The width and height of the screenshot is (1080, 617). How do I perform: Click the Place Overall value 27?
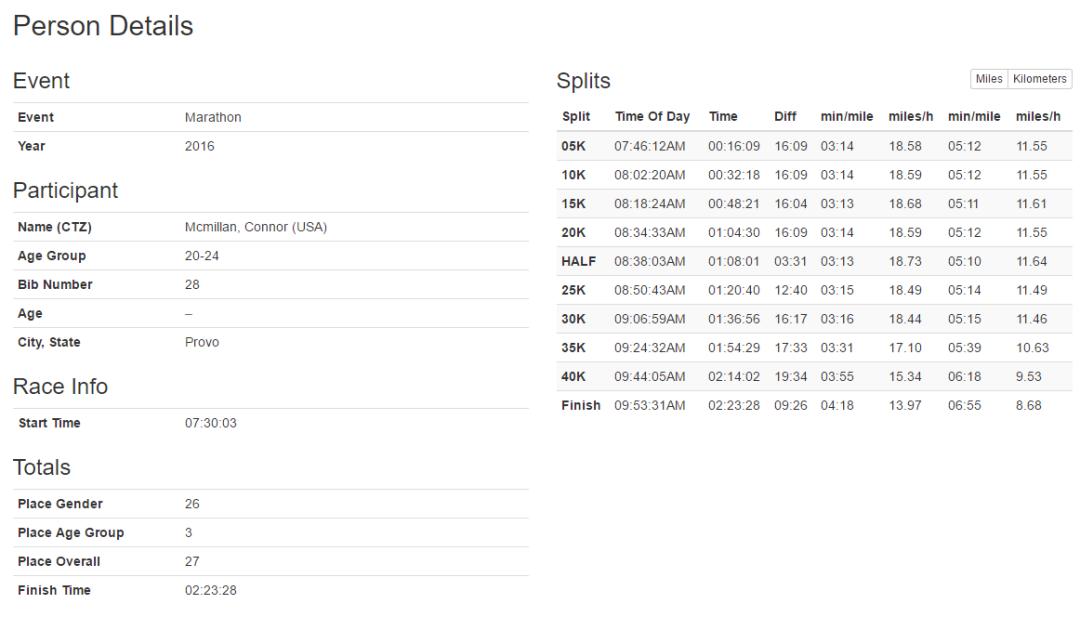(x=192, y=561)
